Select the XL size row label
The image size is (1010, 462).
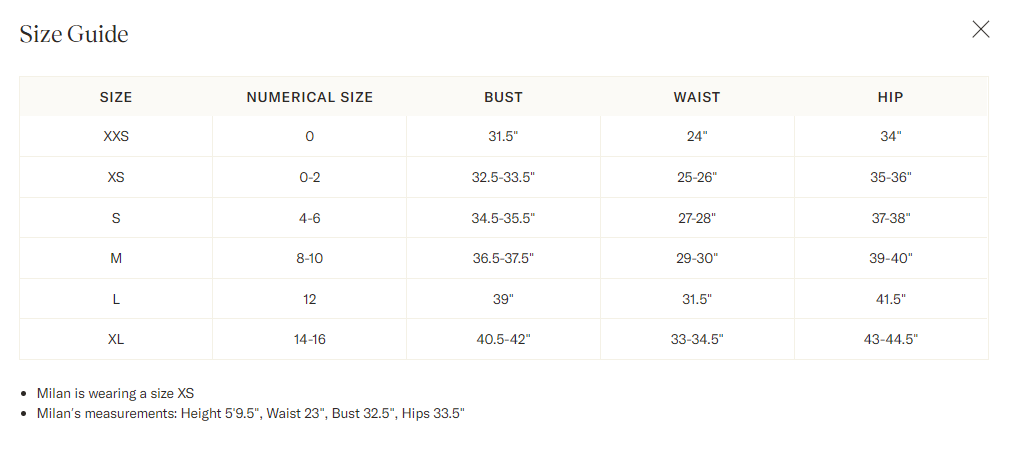coord(116,339)
